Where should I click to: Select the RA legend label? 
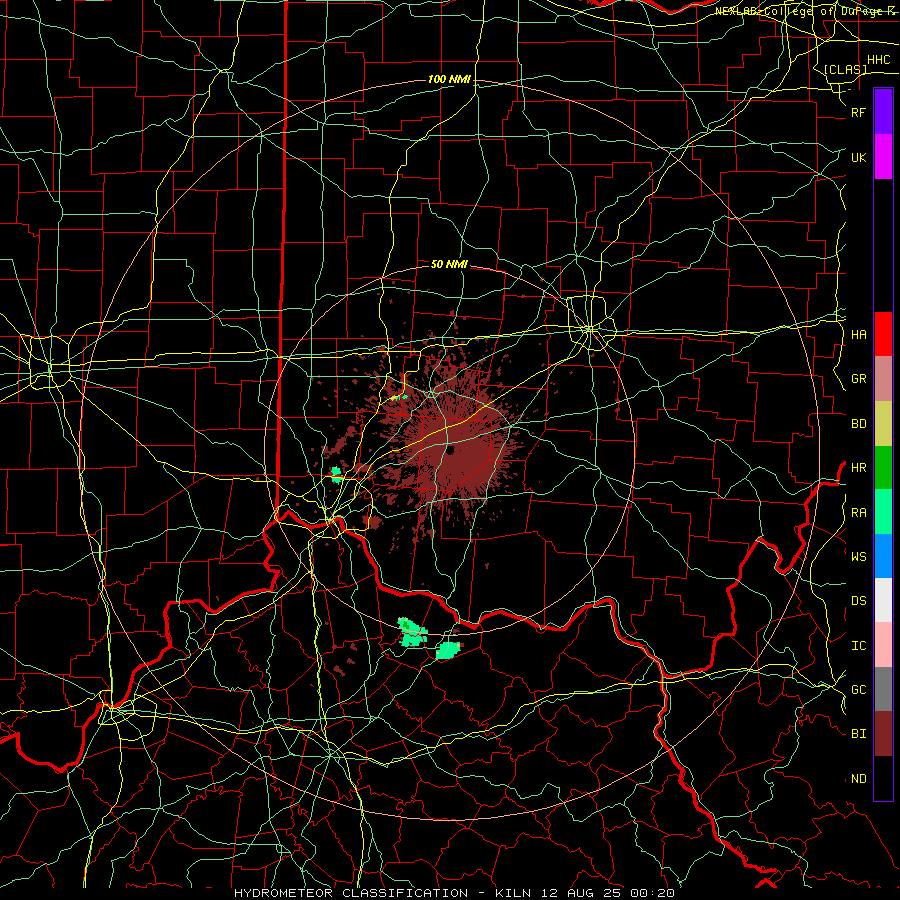(x=858, y=513)
